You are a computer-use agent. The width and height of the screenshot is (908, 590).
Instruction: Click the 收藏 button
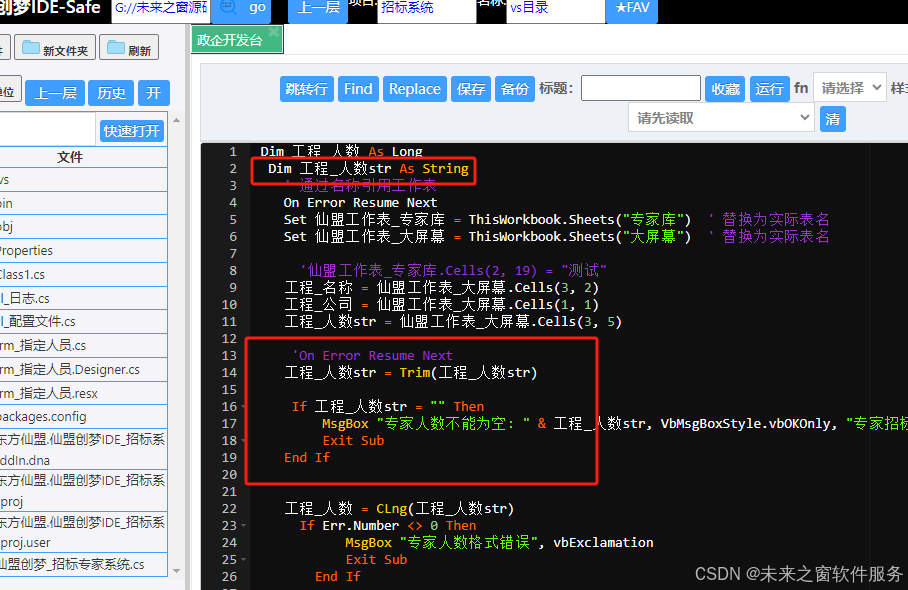(x=725, y=89)
